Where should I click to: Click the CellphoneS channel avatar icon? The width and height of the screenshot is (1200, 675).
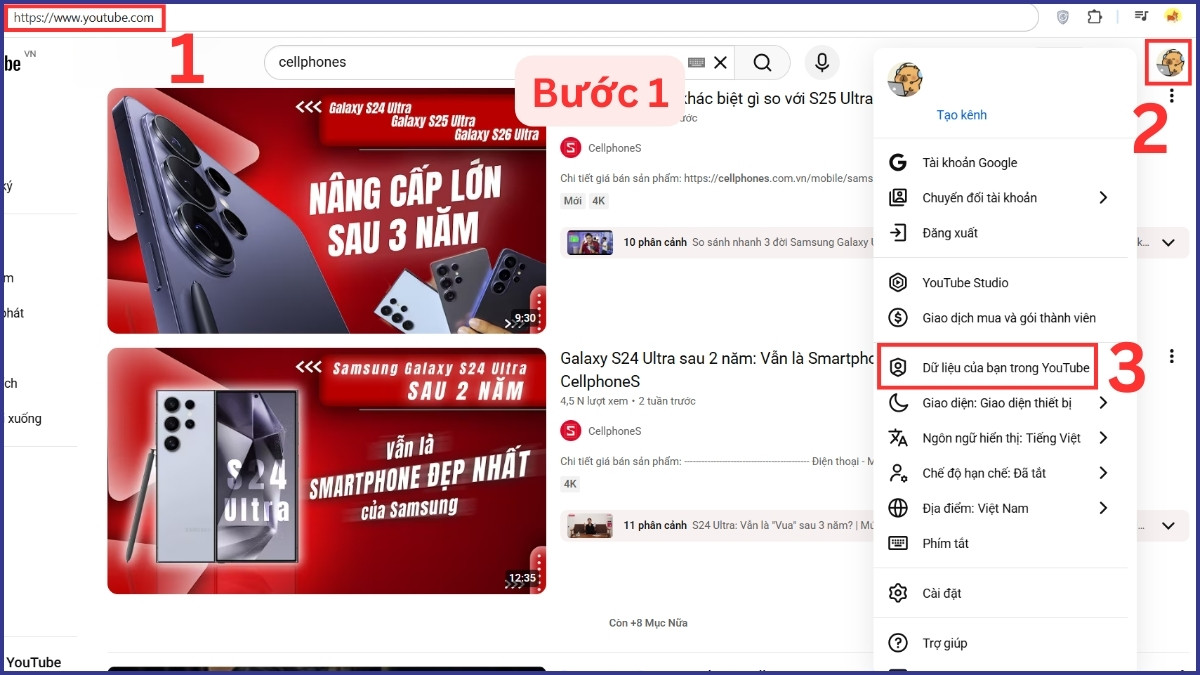(x=570, y=147)
